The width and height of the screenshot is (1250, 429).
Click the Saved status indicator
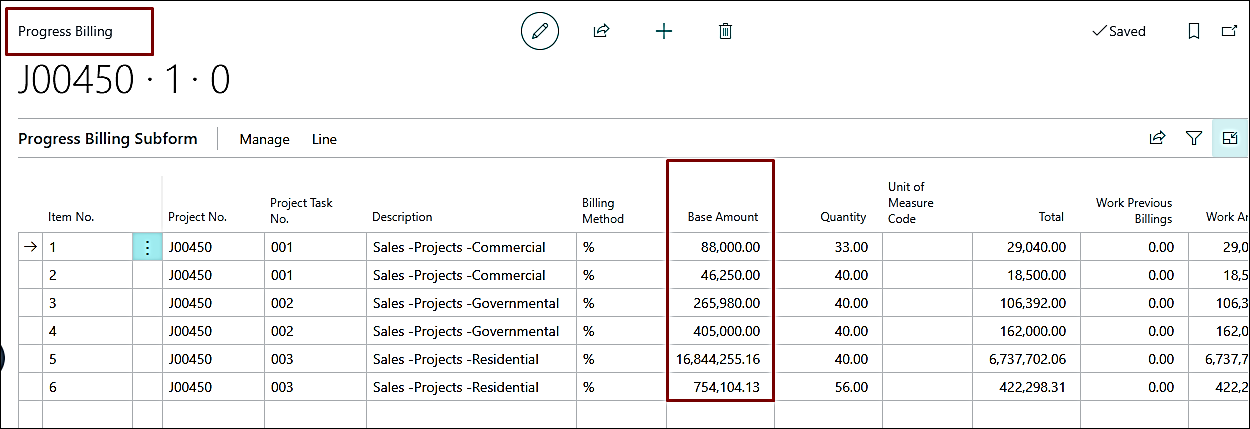[x=1118, y=31]
